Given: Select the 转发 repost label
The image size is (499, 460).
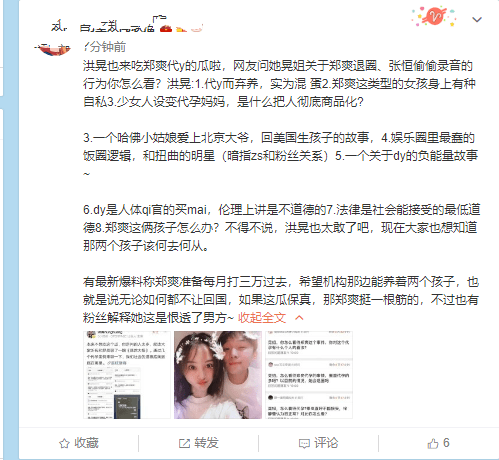Looking at the screenshot, I should pyautogui.click(x=206, y=443).
